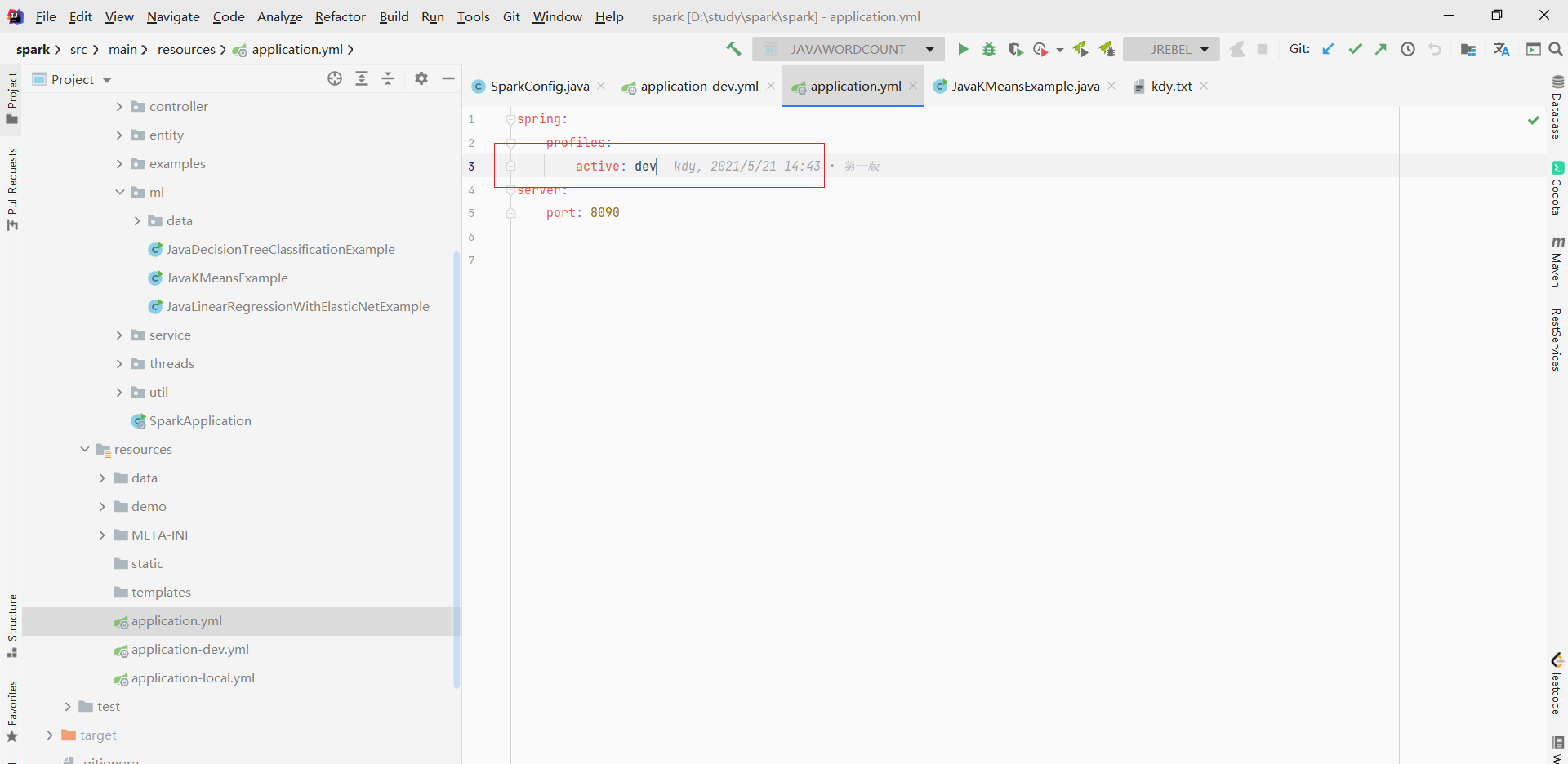Hide the Project tool window
1568x764 pixels.
tap(448, 78)
